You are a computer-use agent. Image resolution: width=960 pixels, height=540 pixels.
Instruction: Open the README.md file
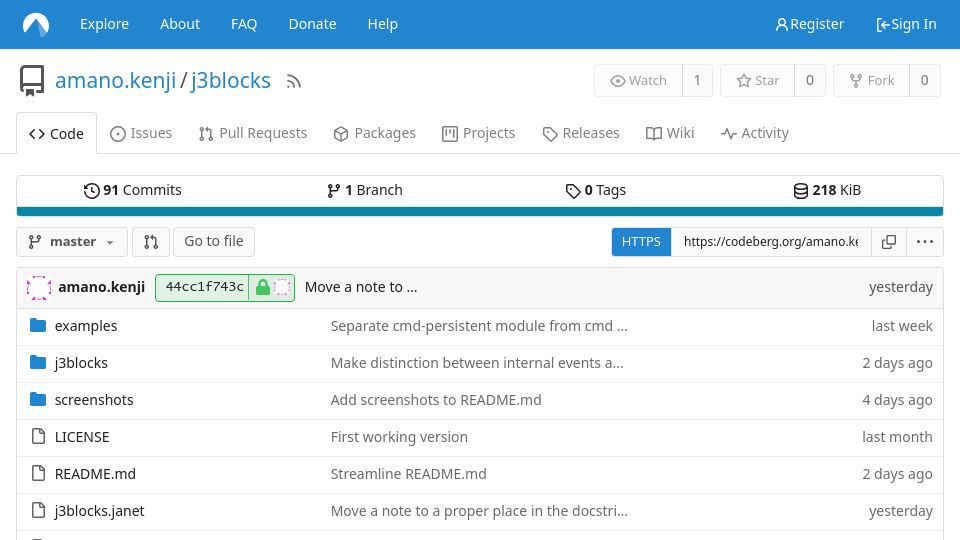(x=95, y=473)
